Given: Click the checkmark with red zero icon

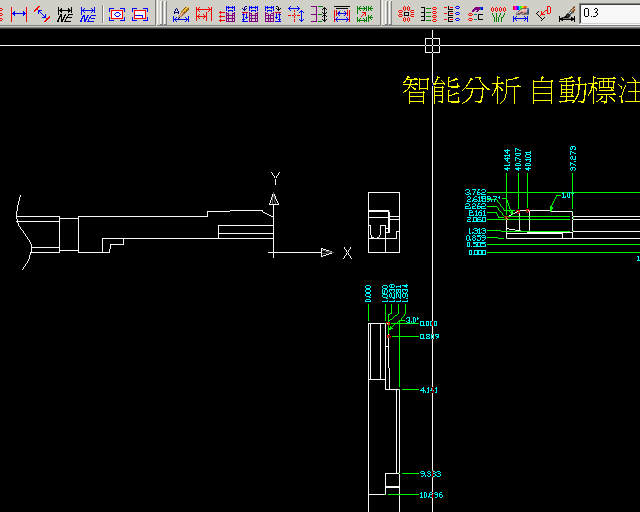Looking at the screenshot, I should (x=544, y=14).
